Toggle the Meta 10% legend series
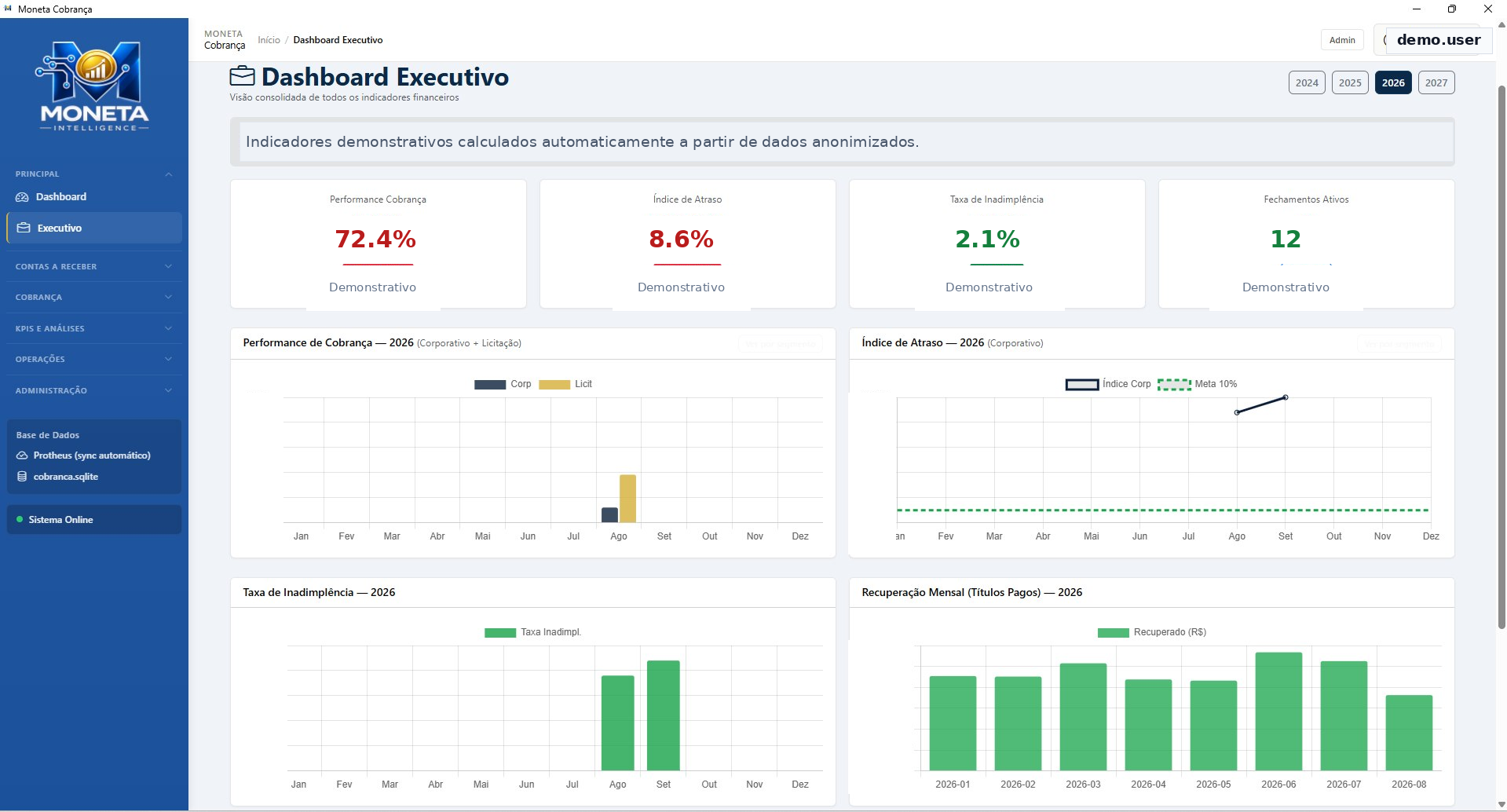The image size is (1507, 812). (1198, 384)
